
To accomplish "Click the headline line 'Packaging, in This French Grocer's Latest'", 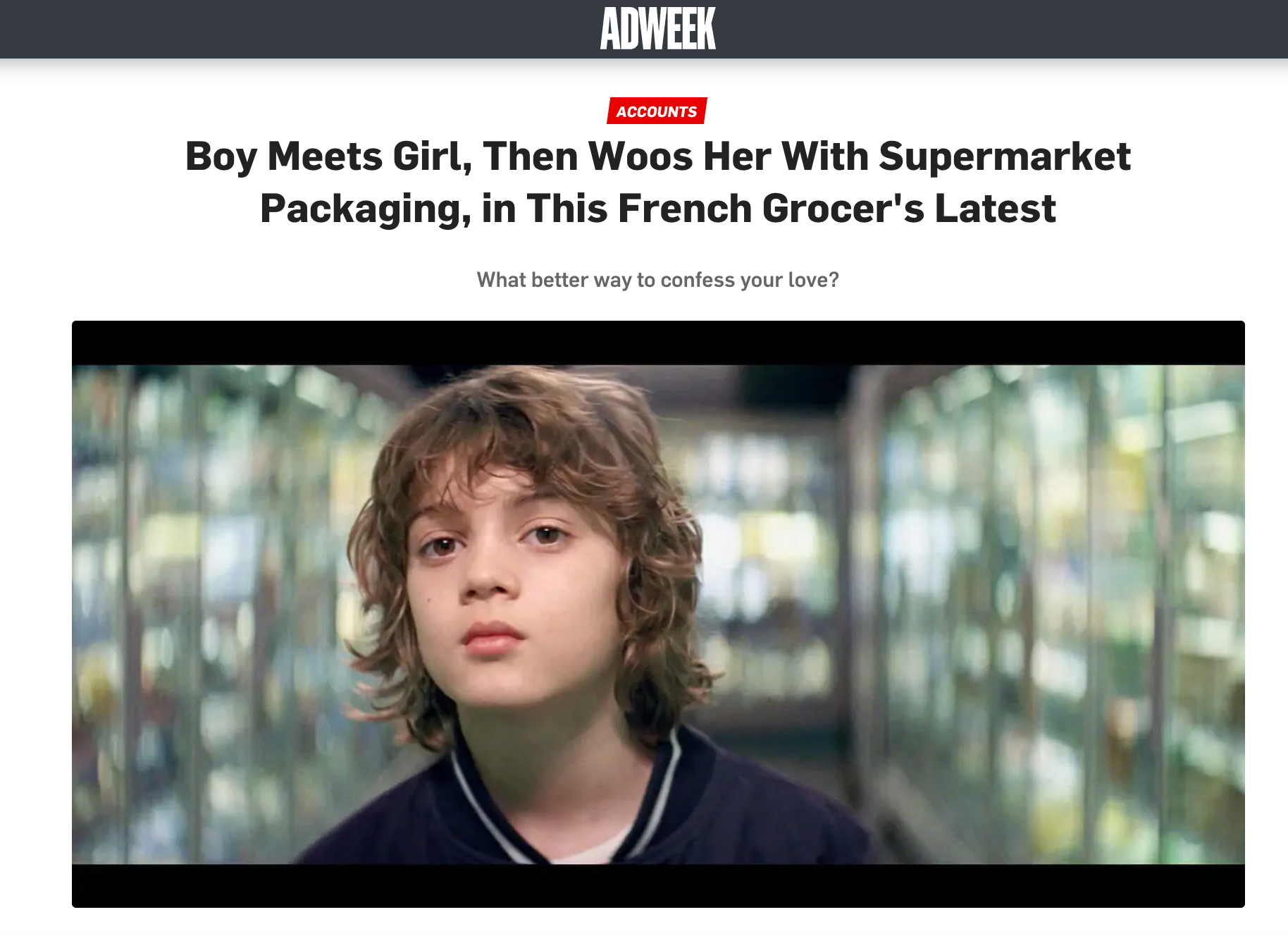I will 657,209.
